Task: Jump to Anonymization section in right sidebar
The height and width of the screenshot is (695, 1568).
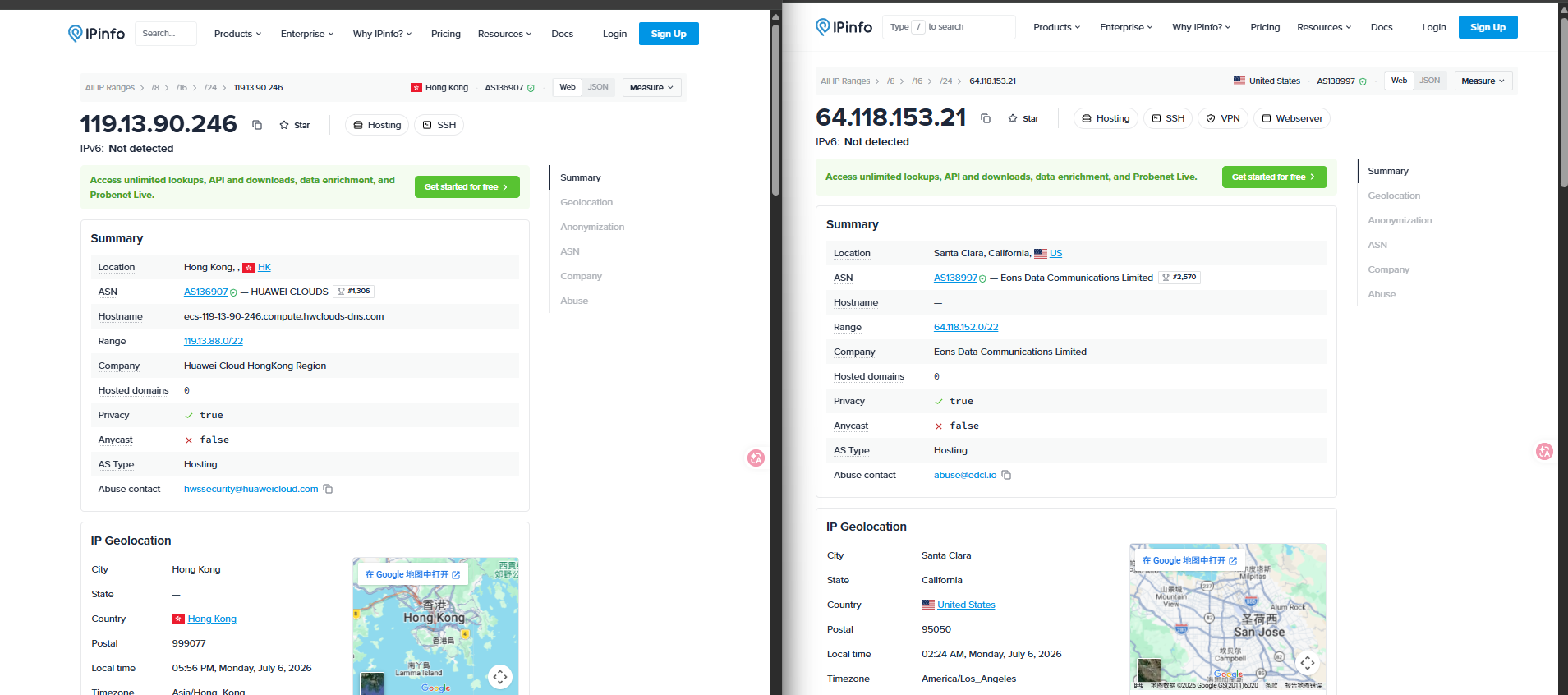Action: click(1400, 220)
